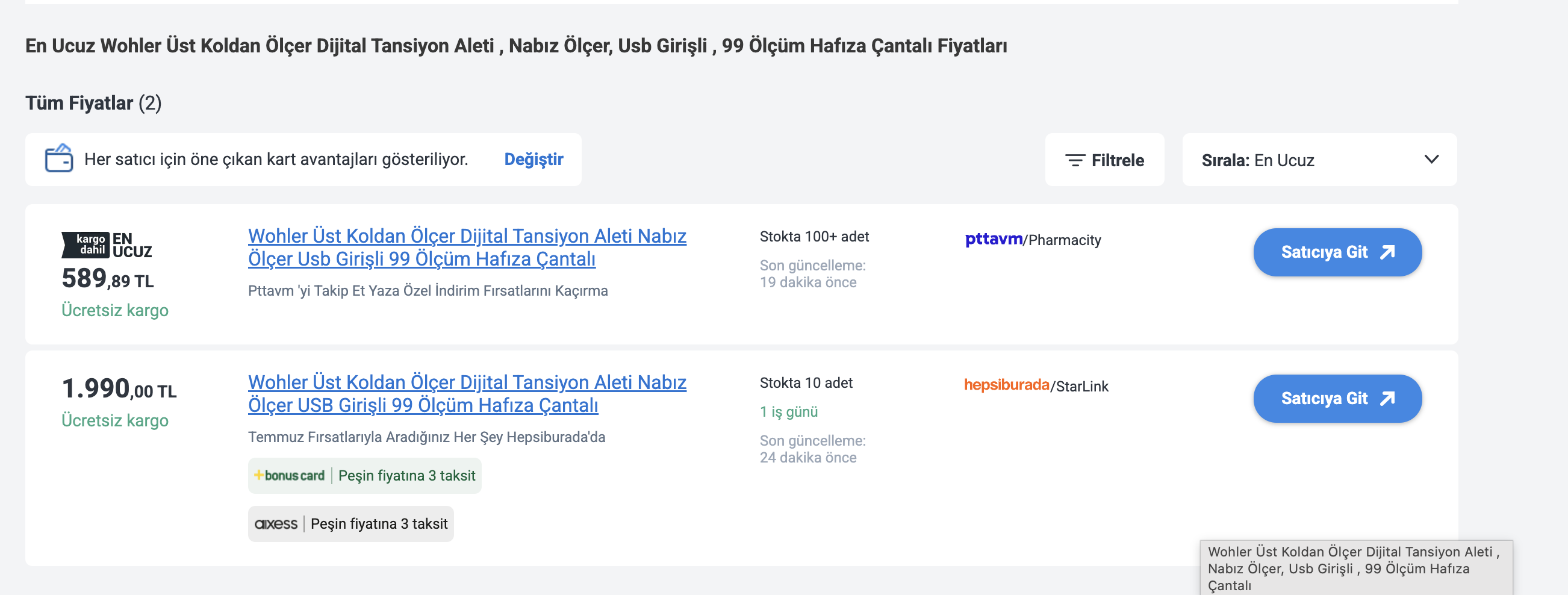Click Satıcıya Git for hepsiburada offer
Viewport: 1568px width, 595px height.
click(1337, 398)
